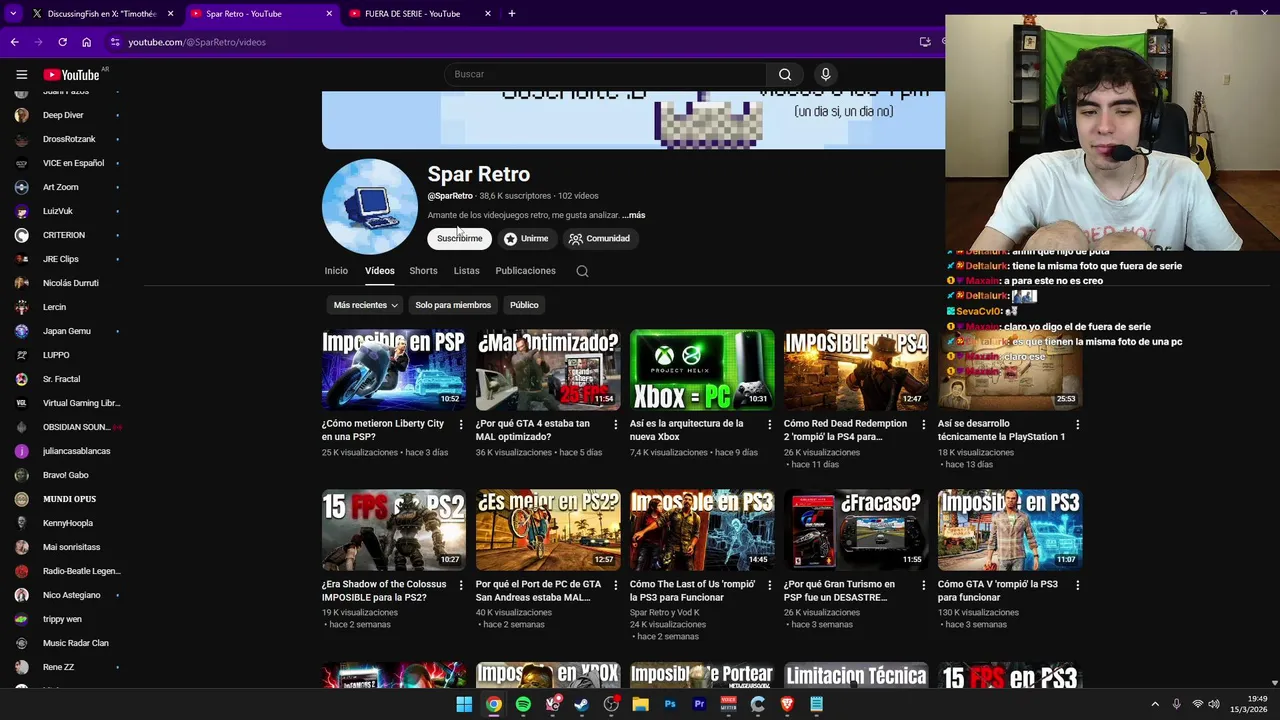Open options for Liberty City PSP video

point(461,424)
